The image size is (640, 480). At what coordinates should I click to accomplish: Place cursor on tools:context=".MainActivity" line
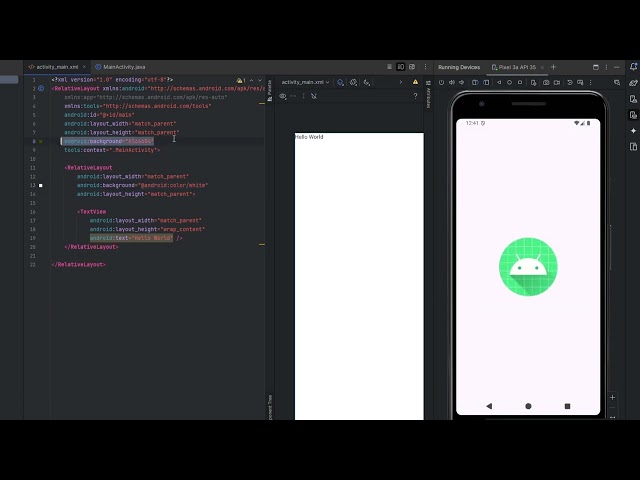click(112, 150)
